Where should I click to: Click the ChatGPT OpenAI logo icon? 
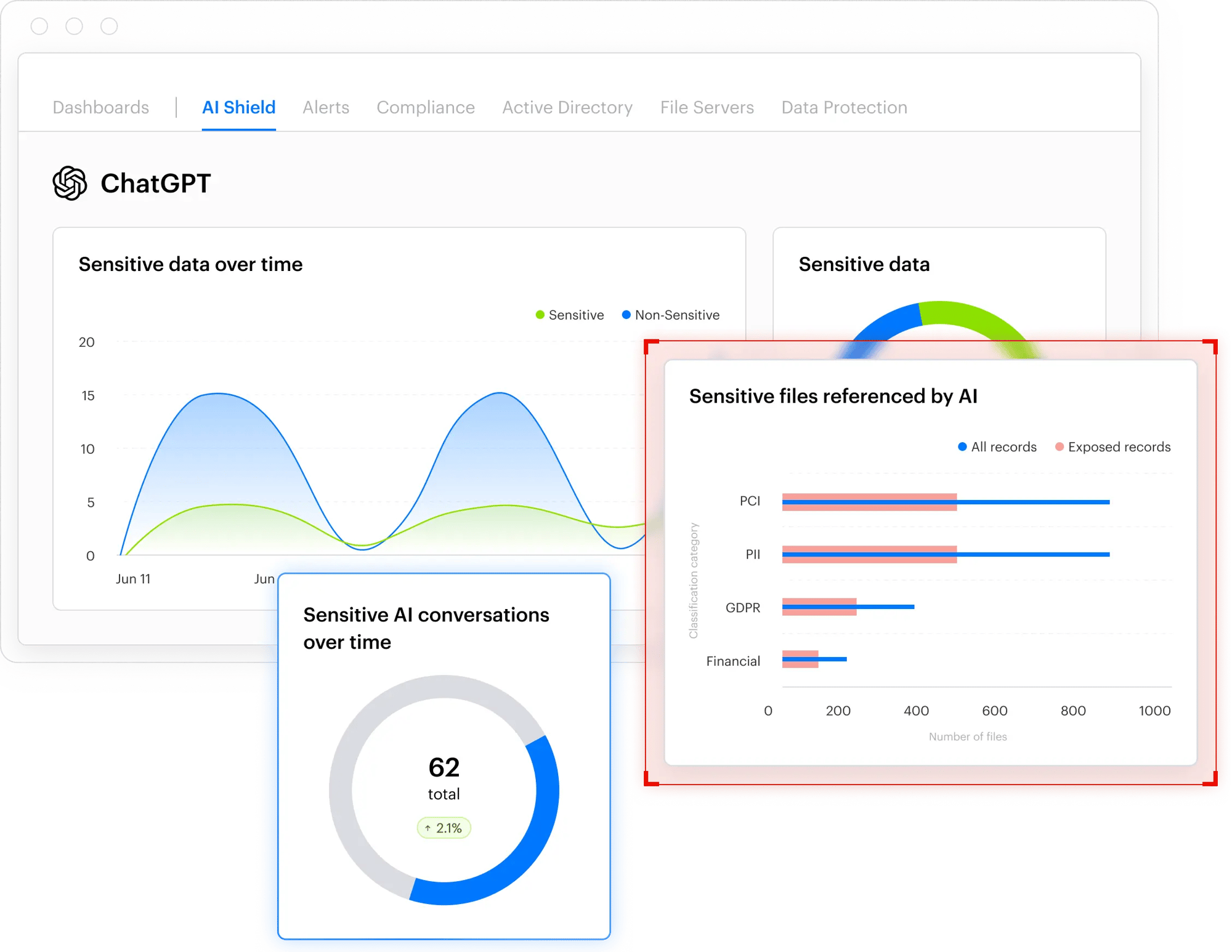click(x=70, y=182)
